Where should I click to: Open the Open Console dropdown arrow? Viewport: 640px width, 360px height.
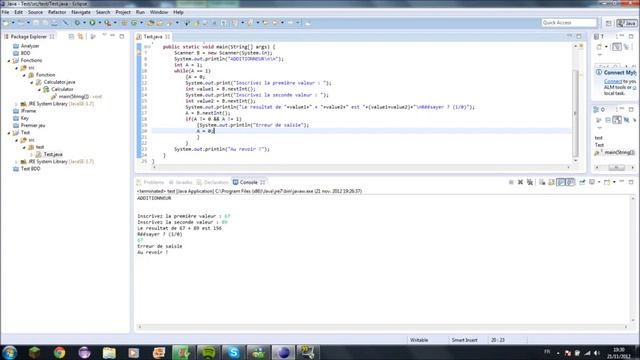point(614,182)
